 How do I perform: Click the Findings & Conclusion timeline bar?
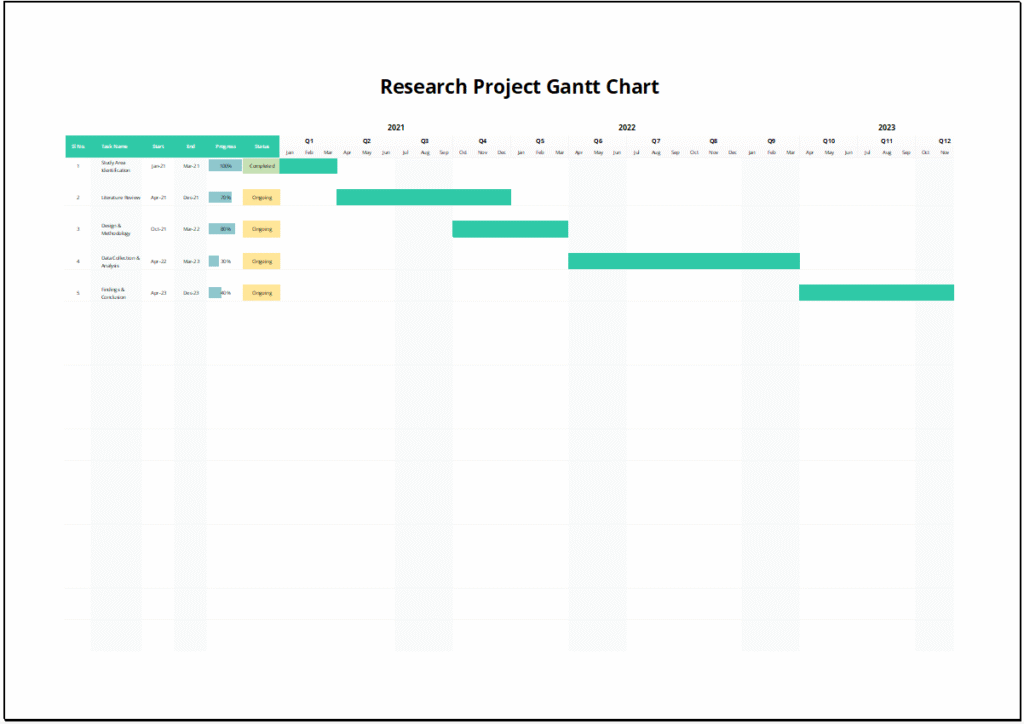(876, 292)
